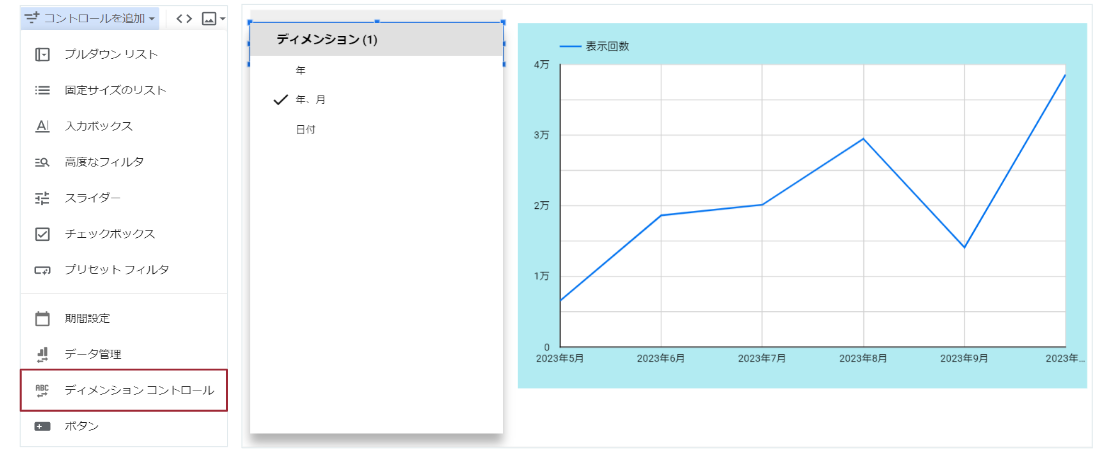Viewport: 1106px width, 453px height.
Task: Click the fixed-size list icon
Action: 42,90
